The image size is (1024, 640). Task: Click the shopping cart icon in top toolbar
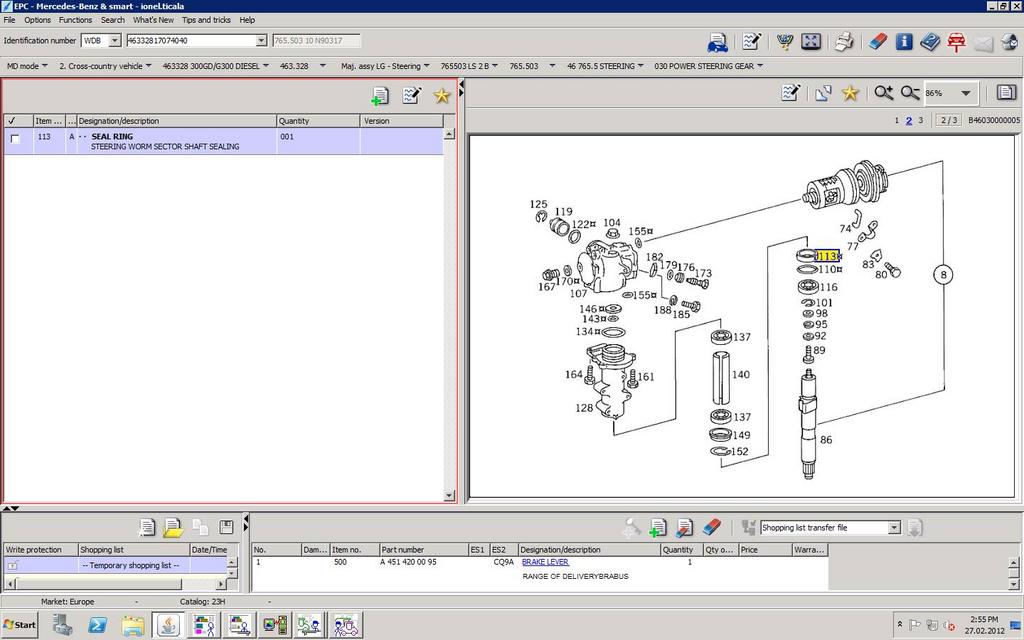pos(785,42)
